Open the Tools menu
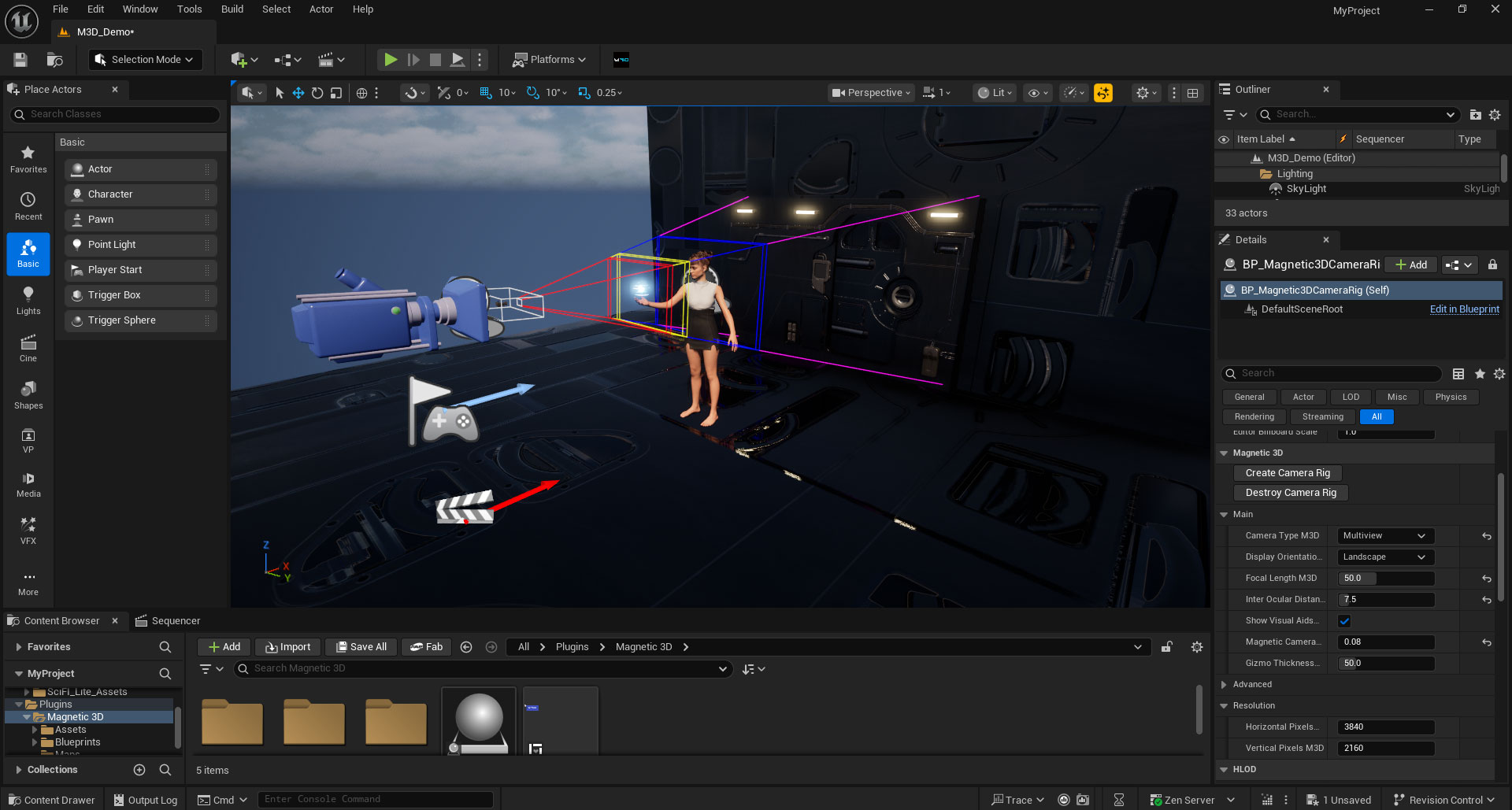Viewport: 1512px width, 810px height. pyautogui.click(x=189, y=9)
